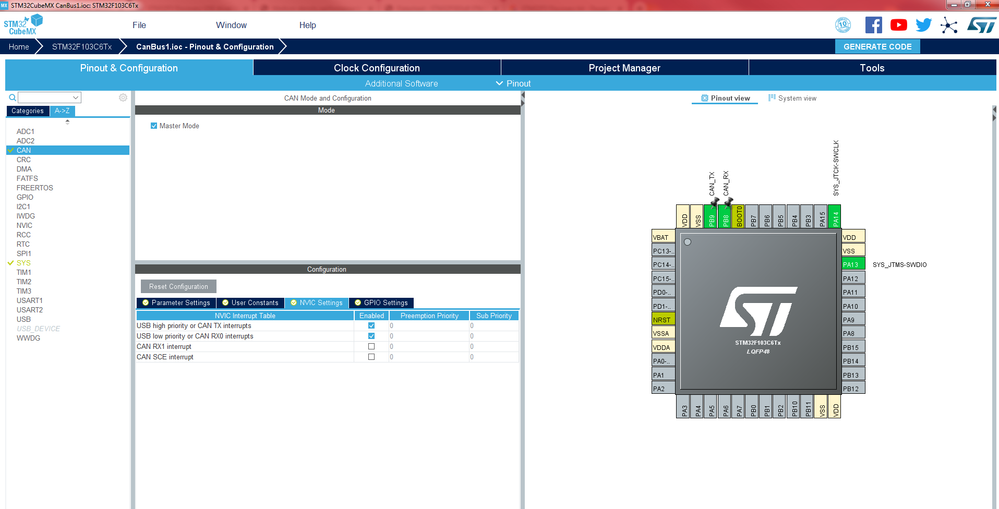Viewport: 999px width, 509px height.
Task: Click the CAN_TX pin marker on PB9
Action: [715, 201]
